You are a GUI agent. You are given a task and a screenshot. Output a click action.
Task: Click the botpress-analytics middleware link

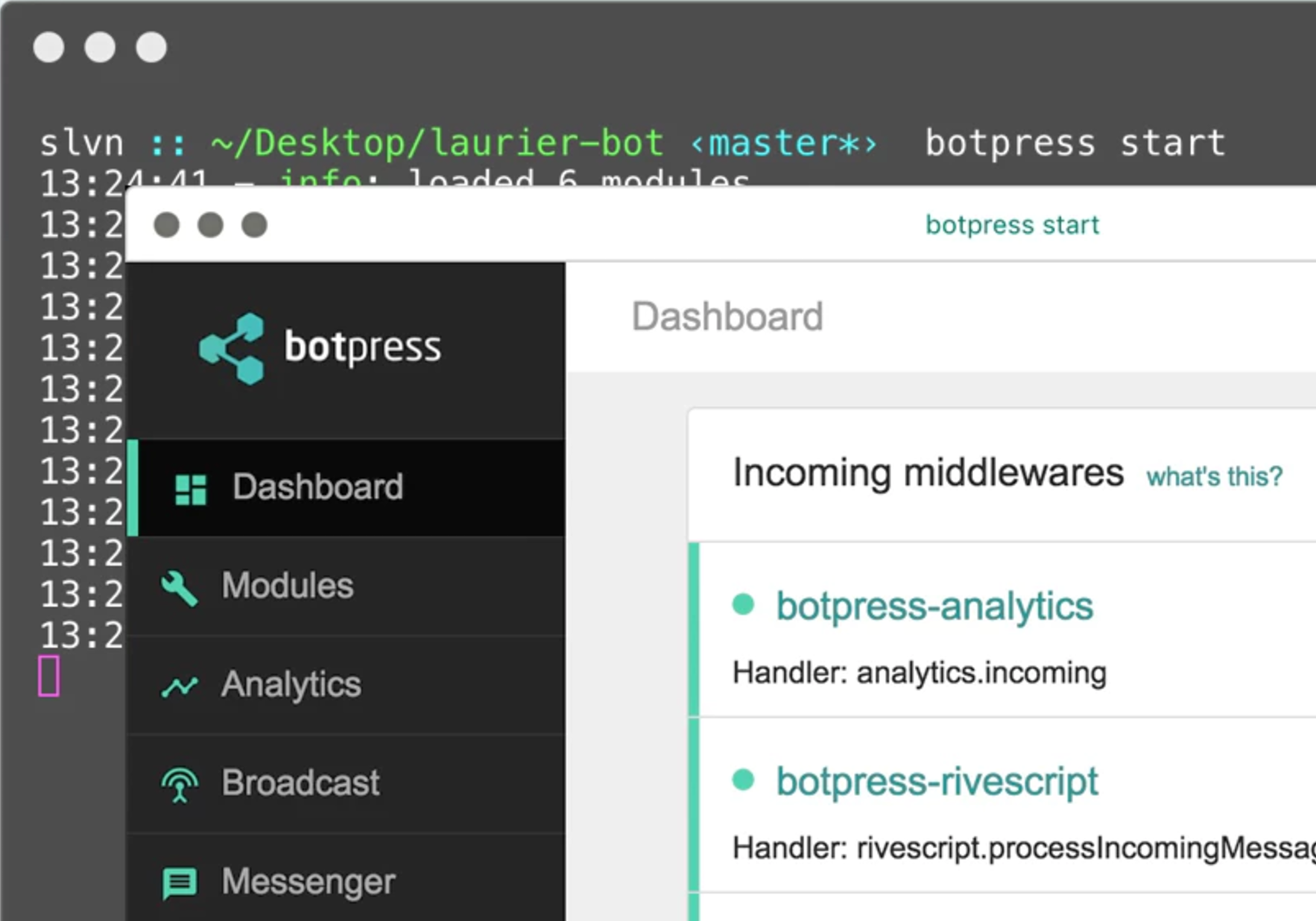[x=934, y=606]
